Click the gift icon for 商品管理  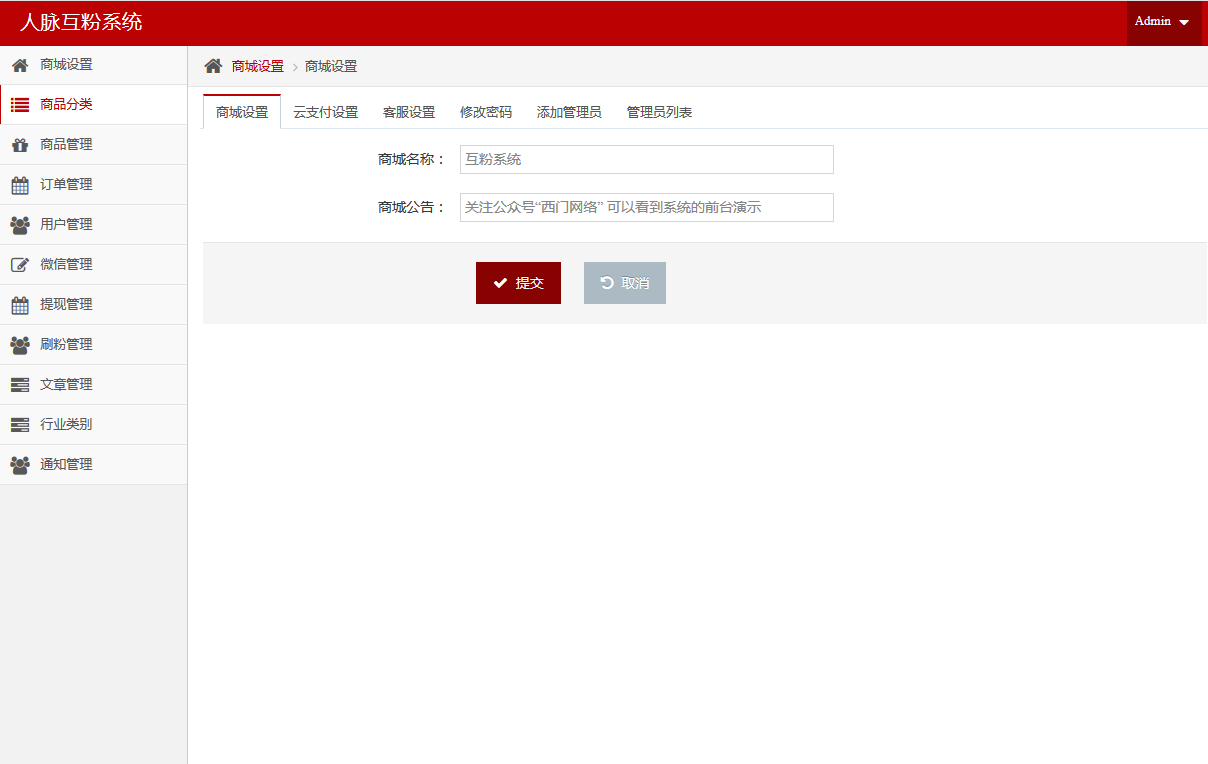pyautogui.click(x=20, y=145)
